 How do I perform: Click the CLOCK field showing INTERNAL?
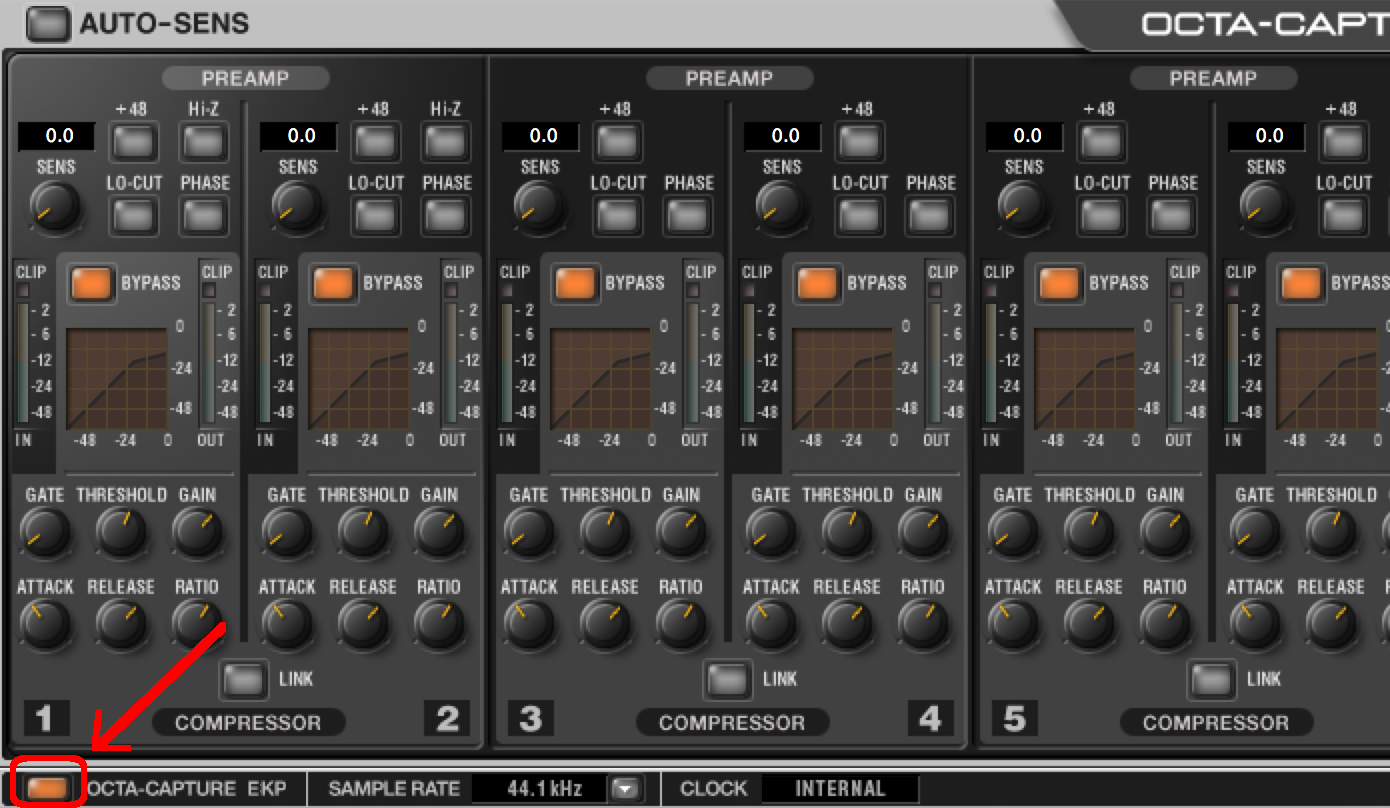[x=840, y=789]
